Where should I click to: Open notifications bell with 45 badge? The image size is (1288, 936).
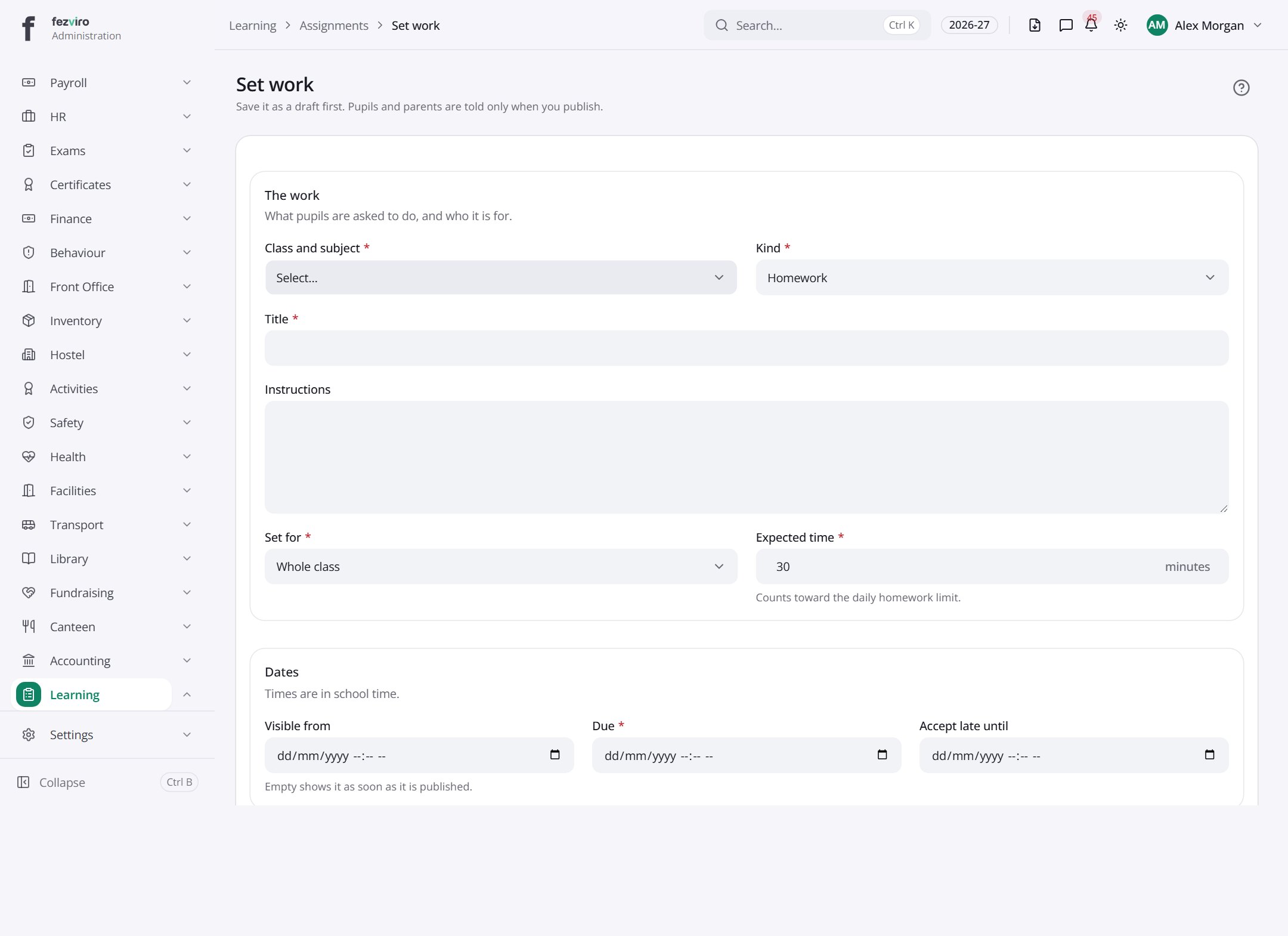pyautogui.click(x=1091, y=24)
